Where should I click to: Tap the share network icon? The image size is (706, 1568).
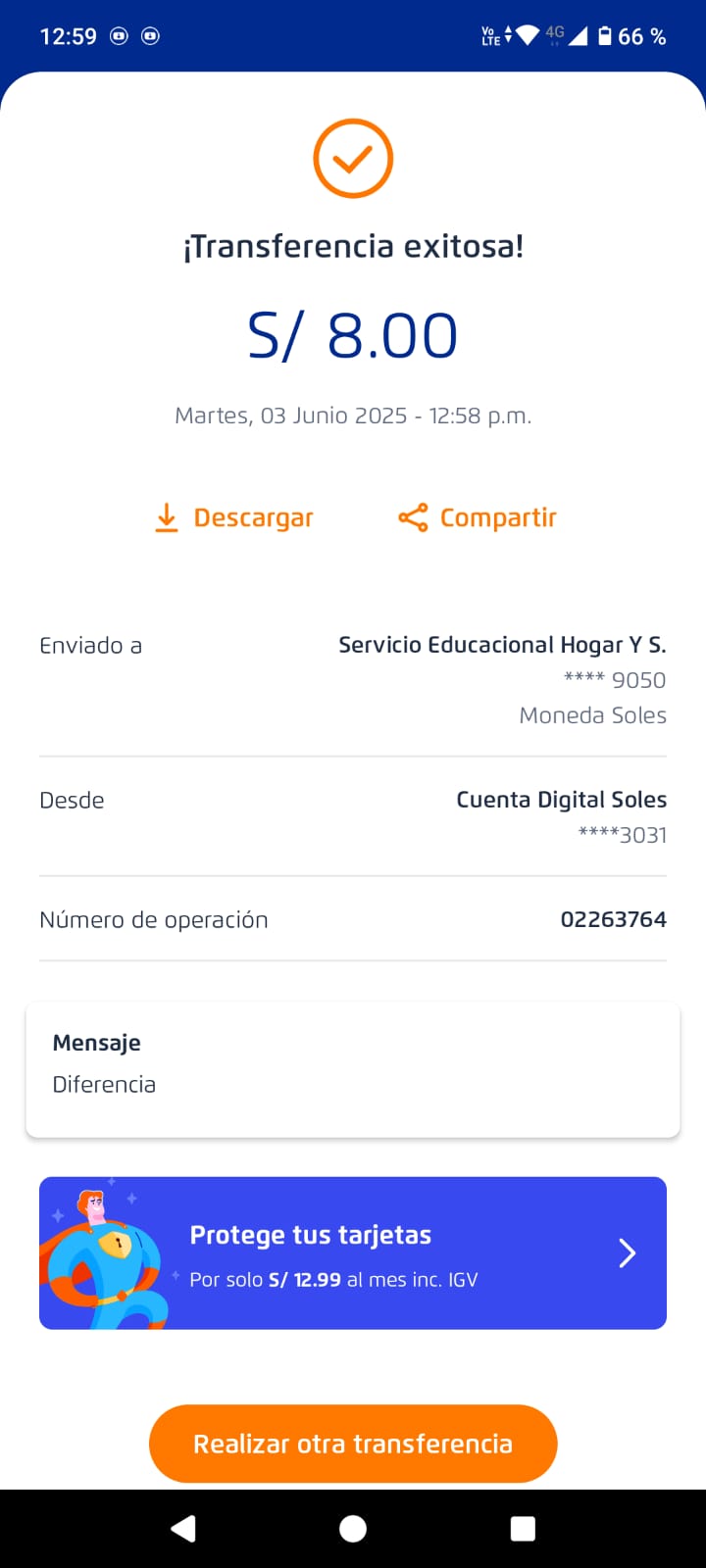pyautogui.click(x=413, y=517)
